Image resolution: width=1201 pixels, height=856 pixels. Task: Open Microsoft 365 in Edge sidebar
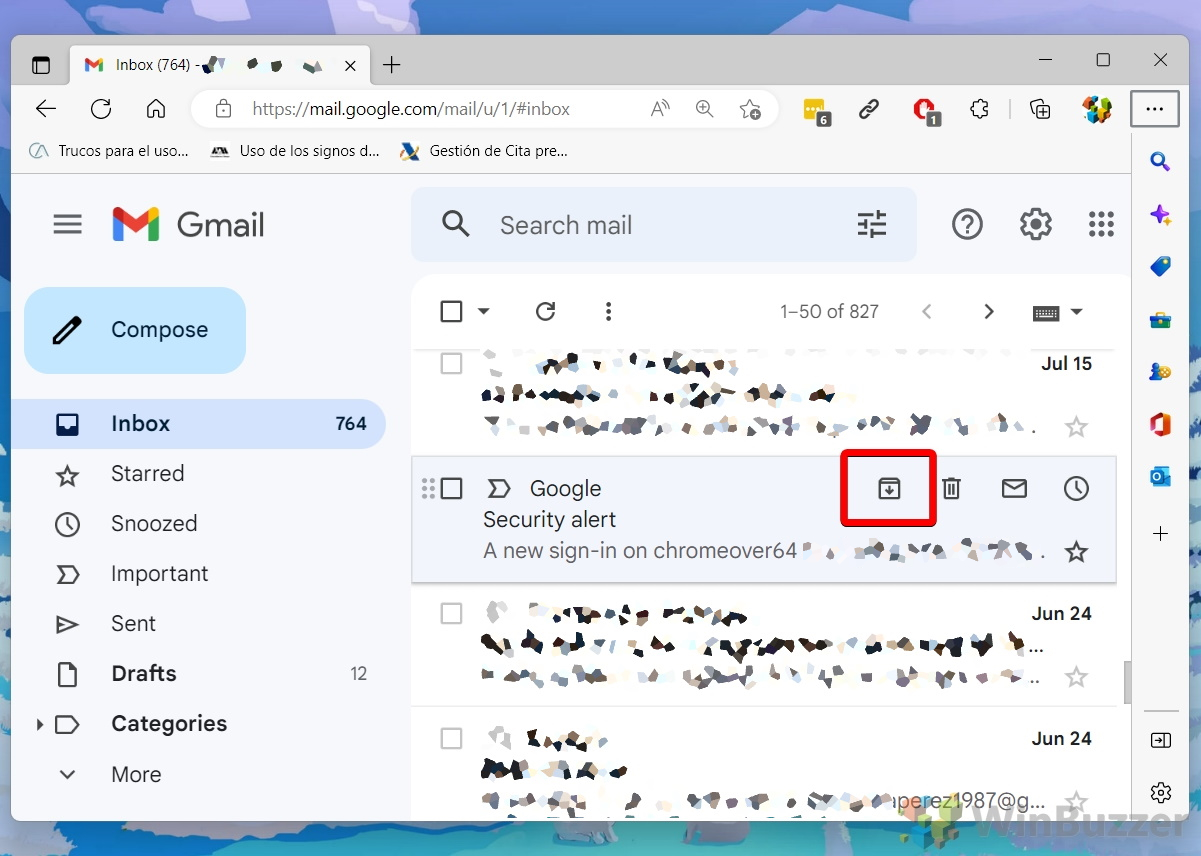[1160, 424]
